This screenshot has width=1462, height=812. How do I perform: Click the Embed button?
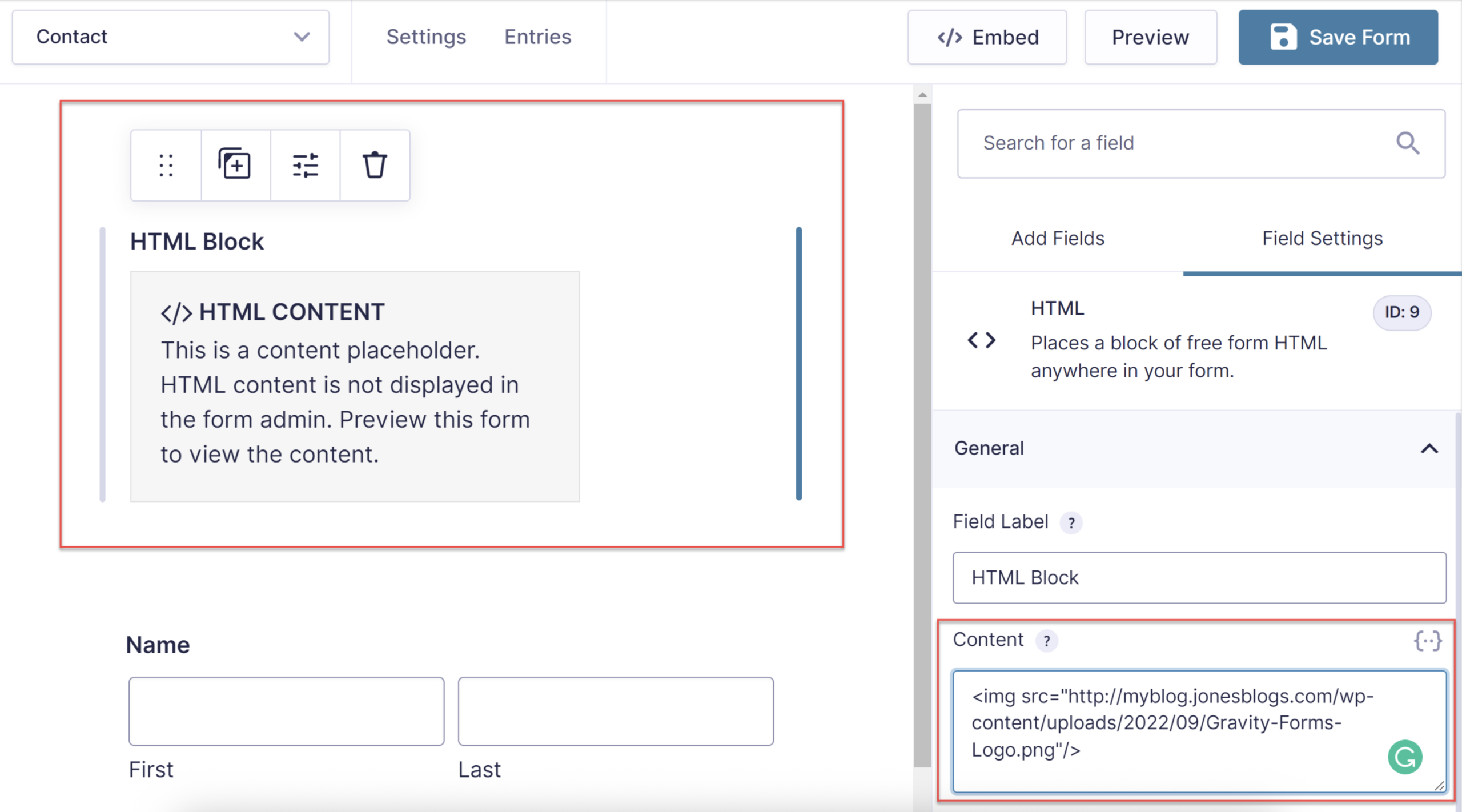point(987,37)
